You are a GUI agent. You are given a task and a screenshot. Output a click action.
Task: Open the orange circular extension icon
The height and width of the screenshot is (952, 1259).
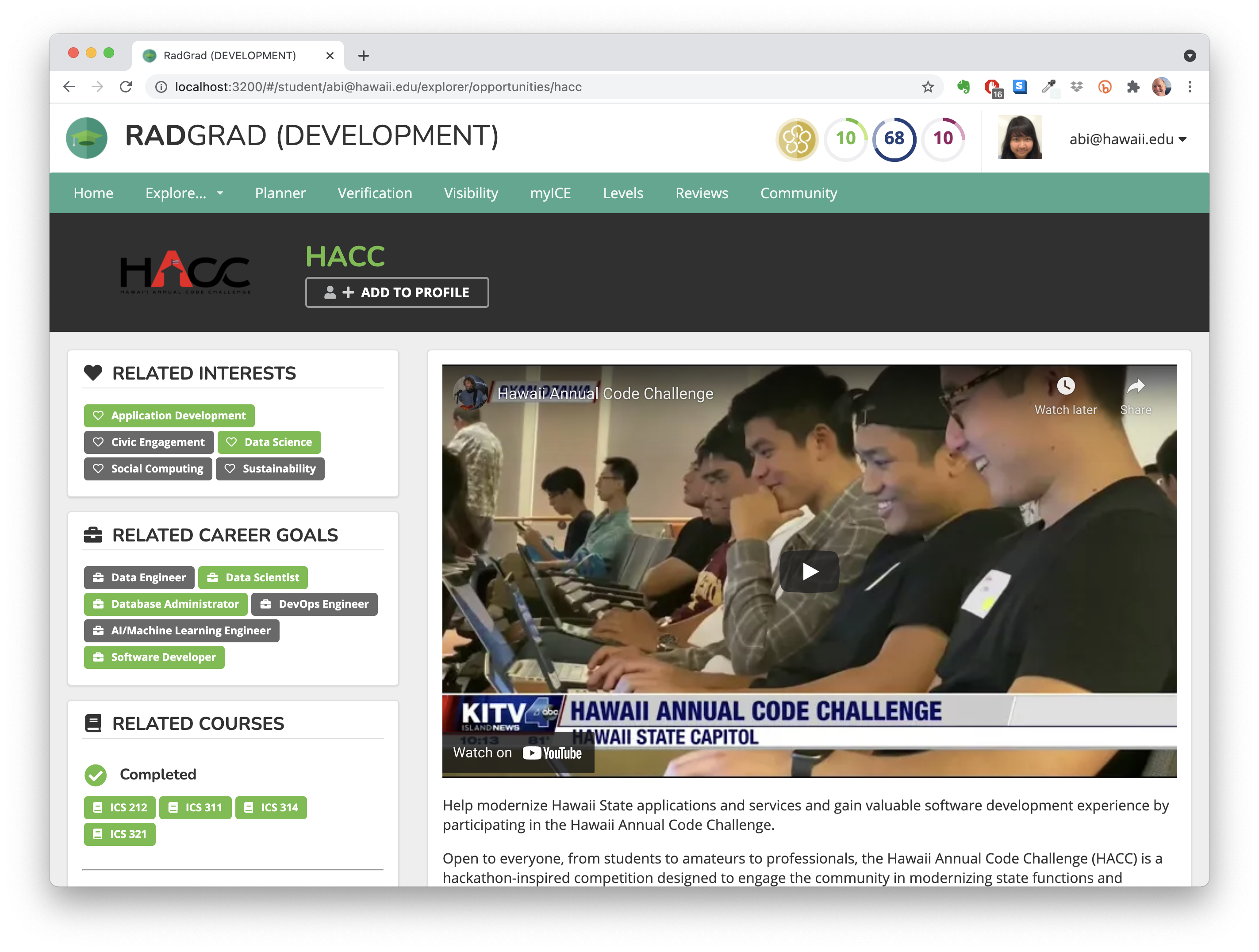[1105, 87]
